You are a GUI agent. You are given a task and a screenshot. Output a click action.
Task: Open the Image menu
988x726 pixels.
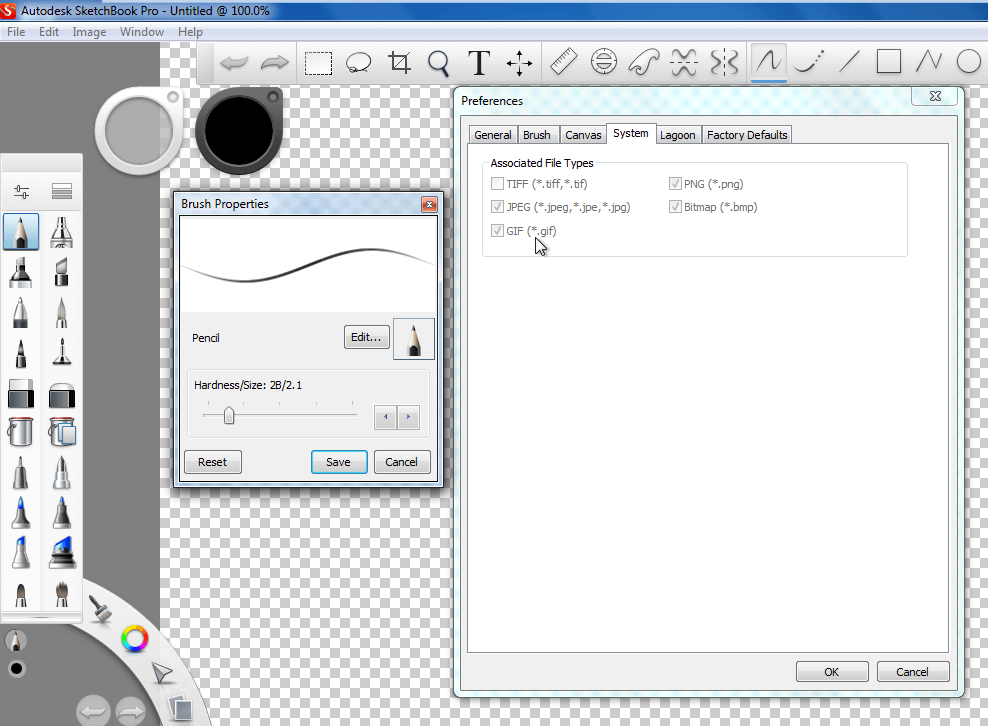89,31
